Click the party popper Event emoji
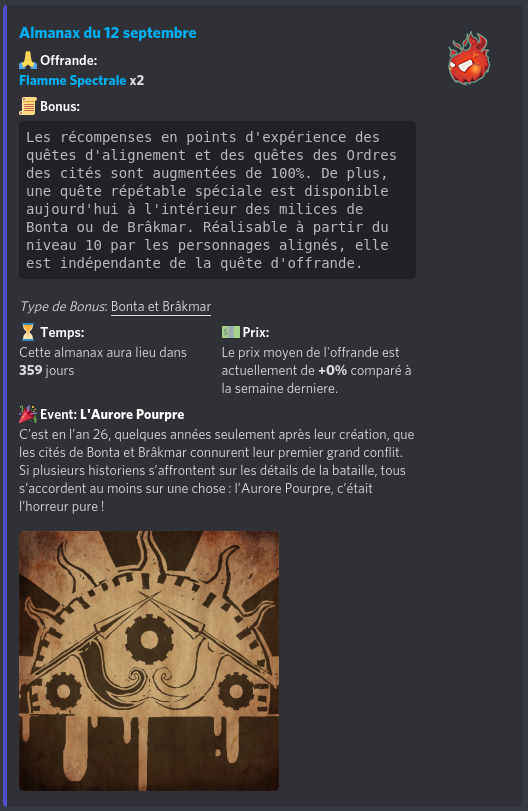This screenshot has width=528, height=811. point(28,414)
